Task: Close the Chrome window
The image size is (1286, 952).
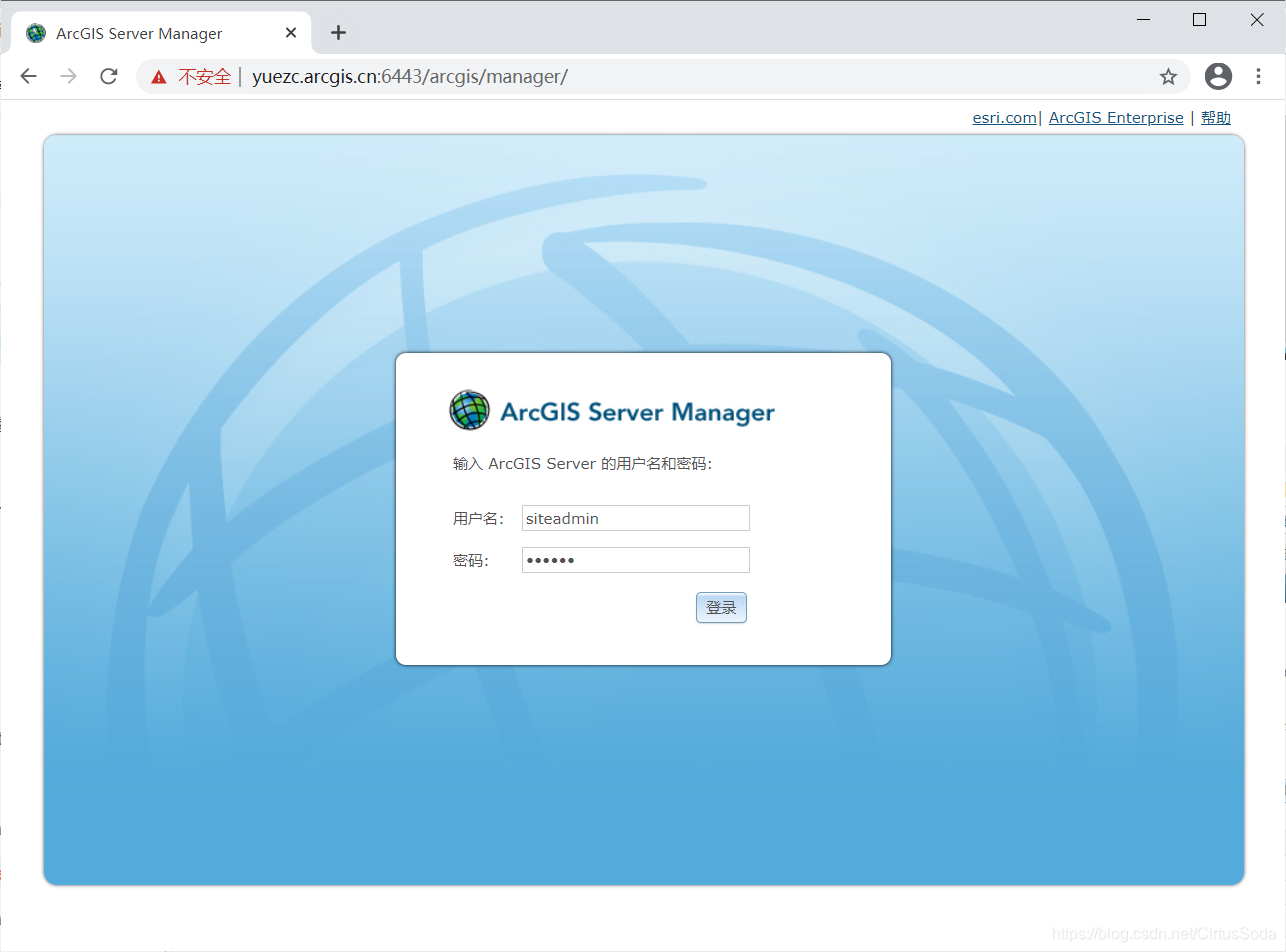Action: pos(1257,20)
